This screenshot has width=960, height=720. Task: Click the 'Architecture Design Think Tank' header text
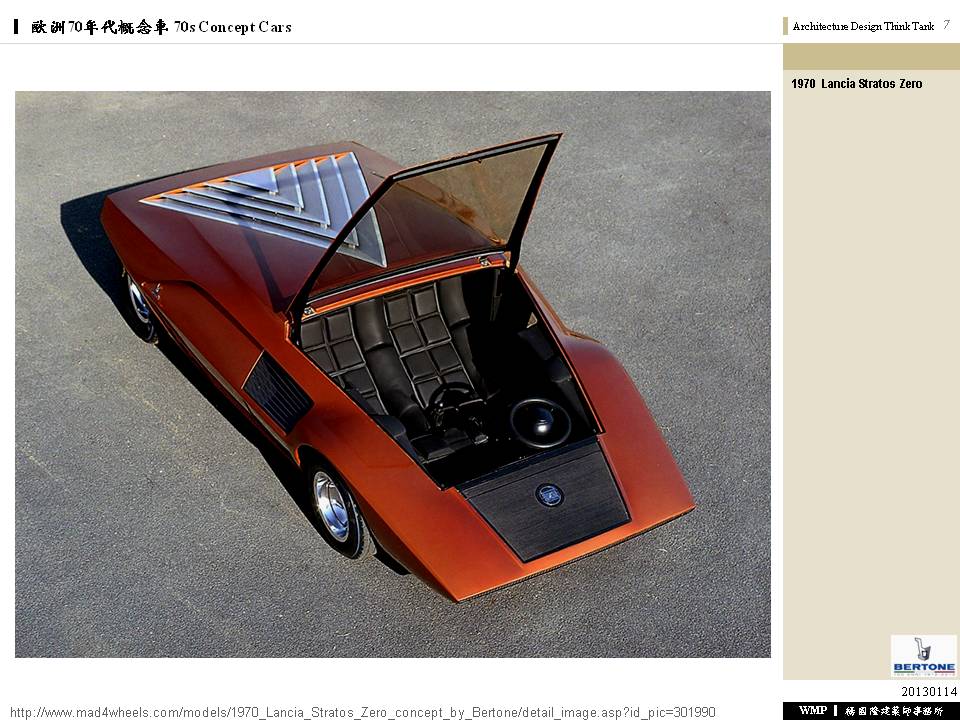863,26
